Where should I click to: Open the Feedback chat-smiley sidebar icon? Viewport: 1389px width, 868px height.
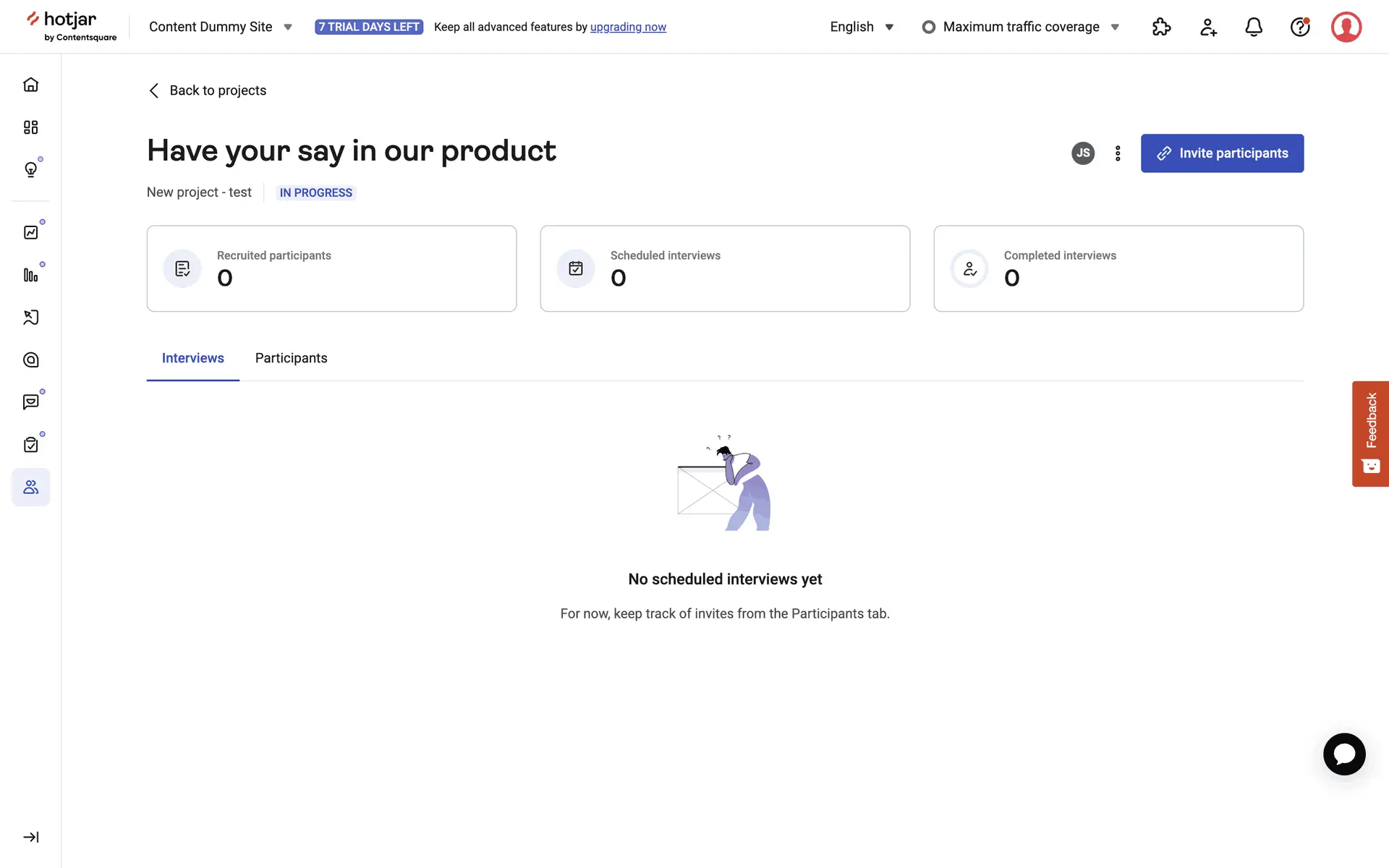pyautogui.click(x=30, y=402)
